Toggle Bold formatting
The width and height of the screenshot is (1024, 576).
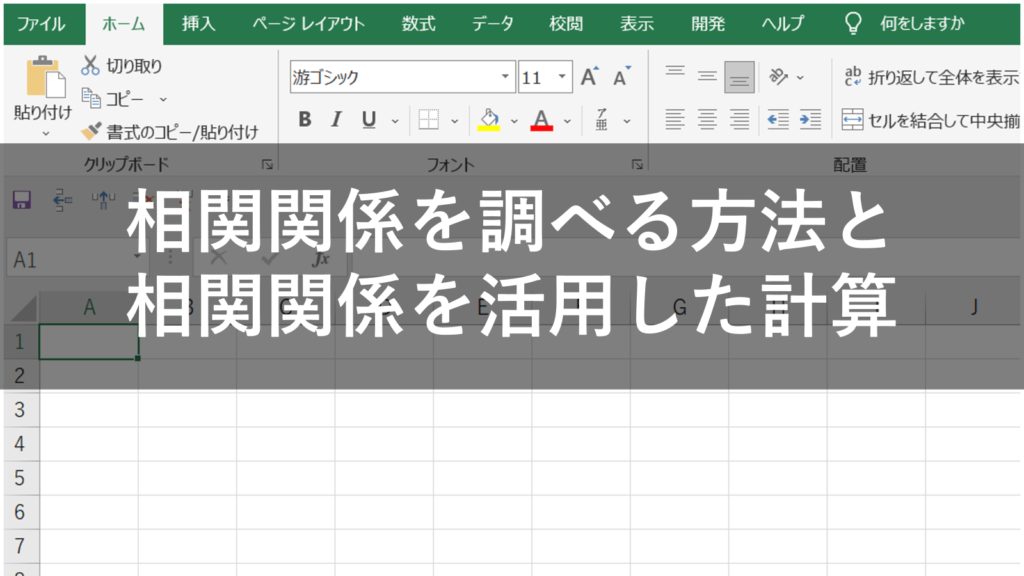(x=304, y=120)
